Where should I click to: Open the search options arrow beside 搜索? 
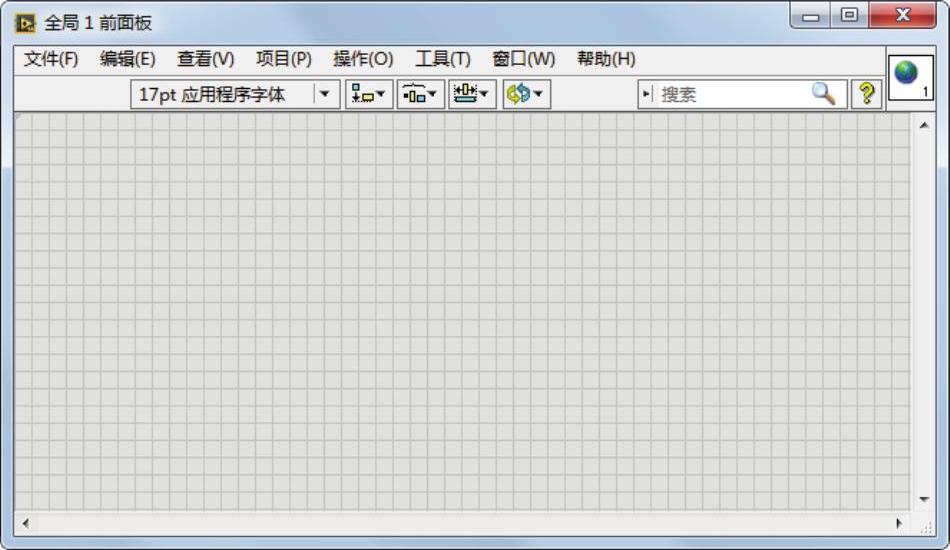pyautogui.click(x=646, y=94)
